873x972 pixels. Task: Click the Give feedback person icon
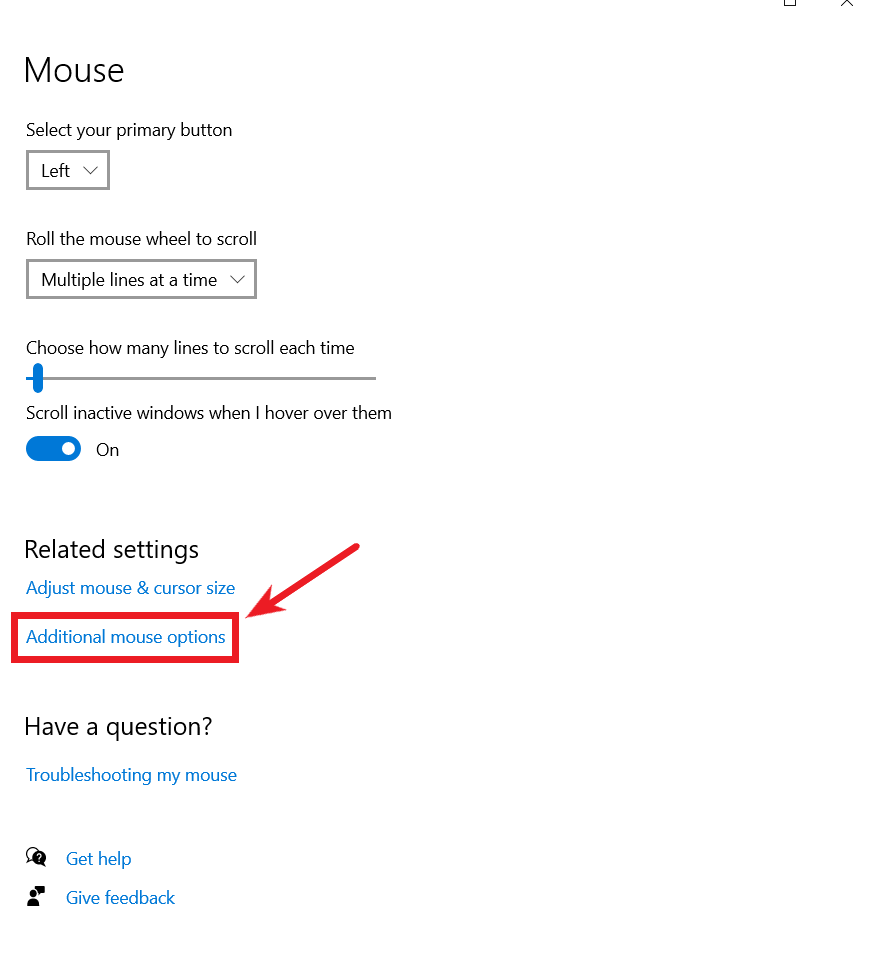36,896
